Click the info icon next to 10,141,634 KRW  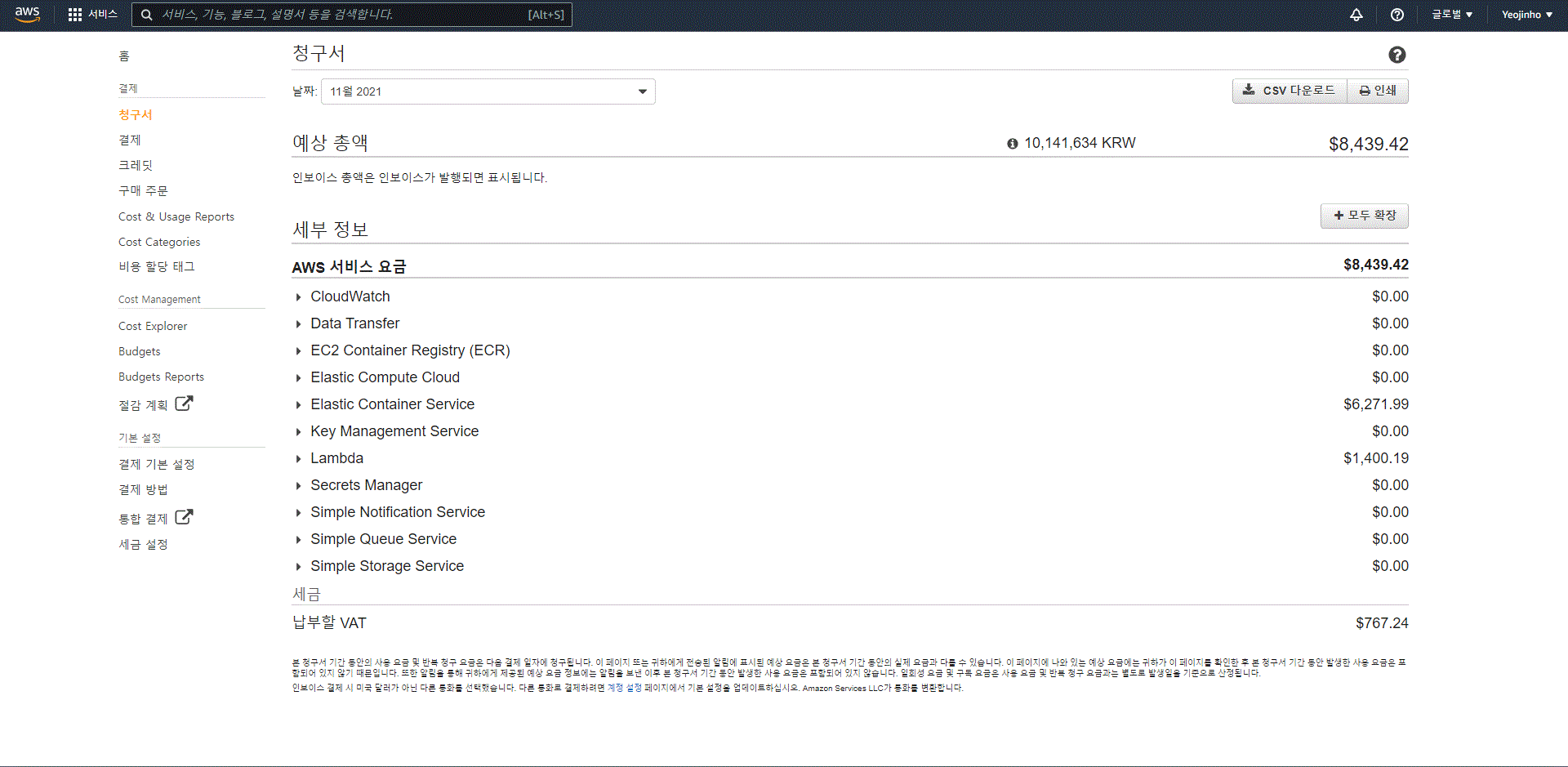point(1013,144)
